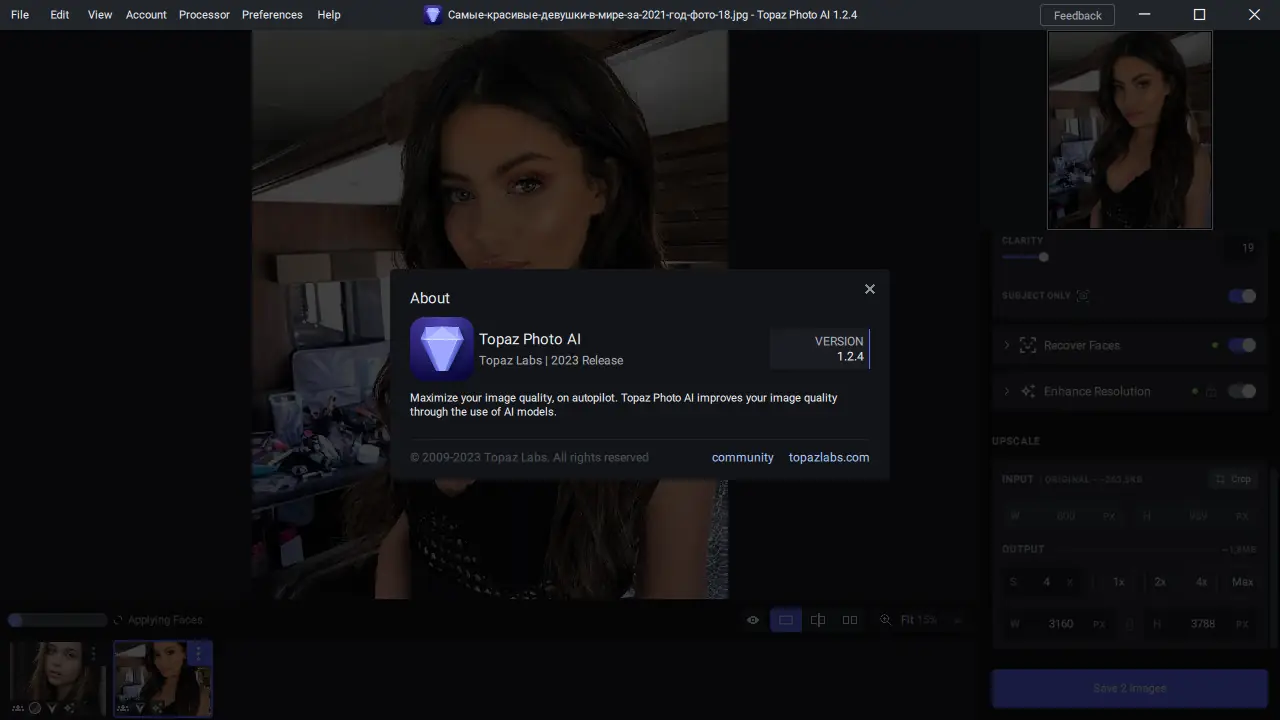Toggle the Recover Faces switch
Image resolution: width=1280 pixels, height=720 pixels.
click(1242, 345)
